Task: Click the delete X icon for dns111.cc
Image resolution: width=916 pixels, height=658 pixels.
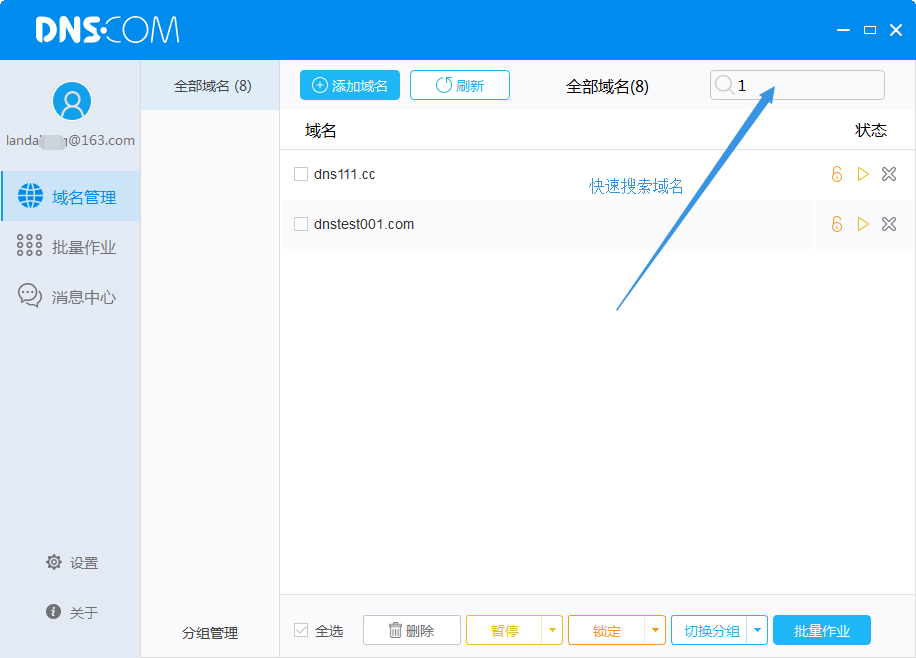Action: point(888,174)
